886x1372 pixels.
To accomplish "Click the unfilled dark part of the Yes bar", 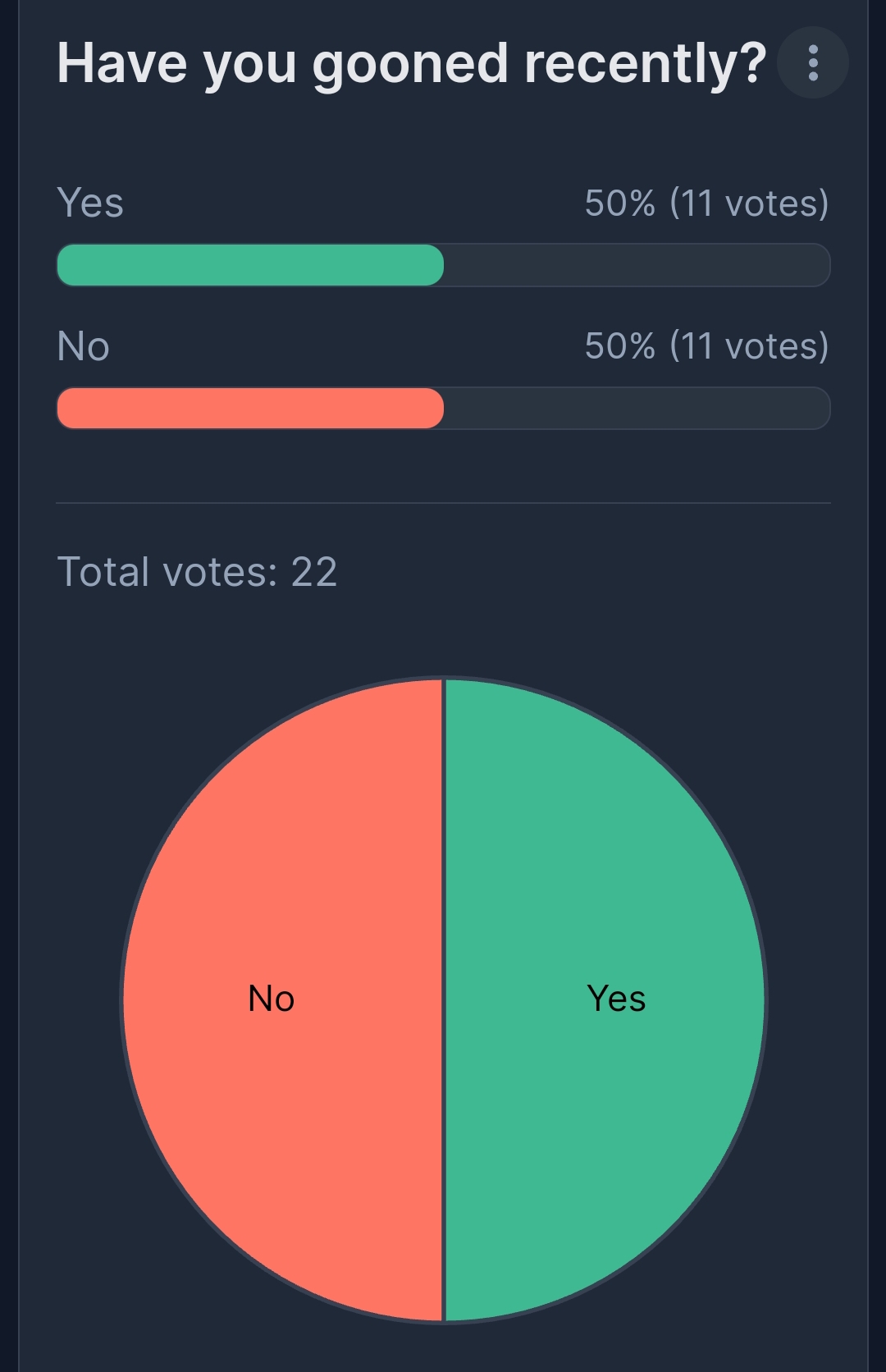I will point(636,265).
